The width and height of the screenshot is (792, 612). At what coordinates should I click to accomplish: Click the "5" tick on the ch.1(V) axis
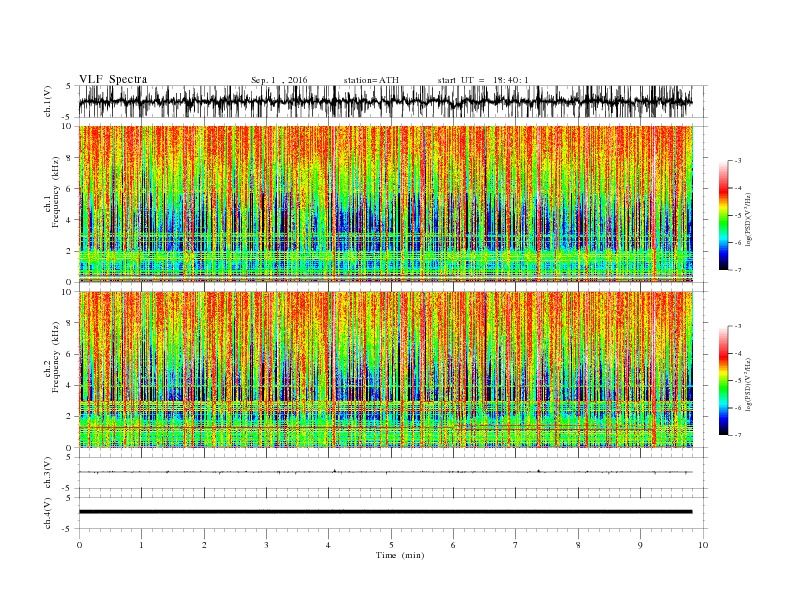pyautogui.click(x=69, y=86)
